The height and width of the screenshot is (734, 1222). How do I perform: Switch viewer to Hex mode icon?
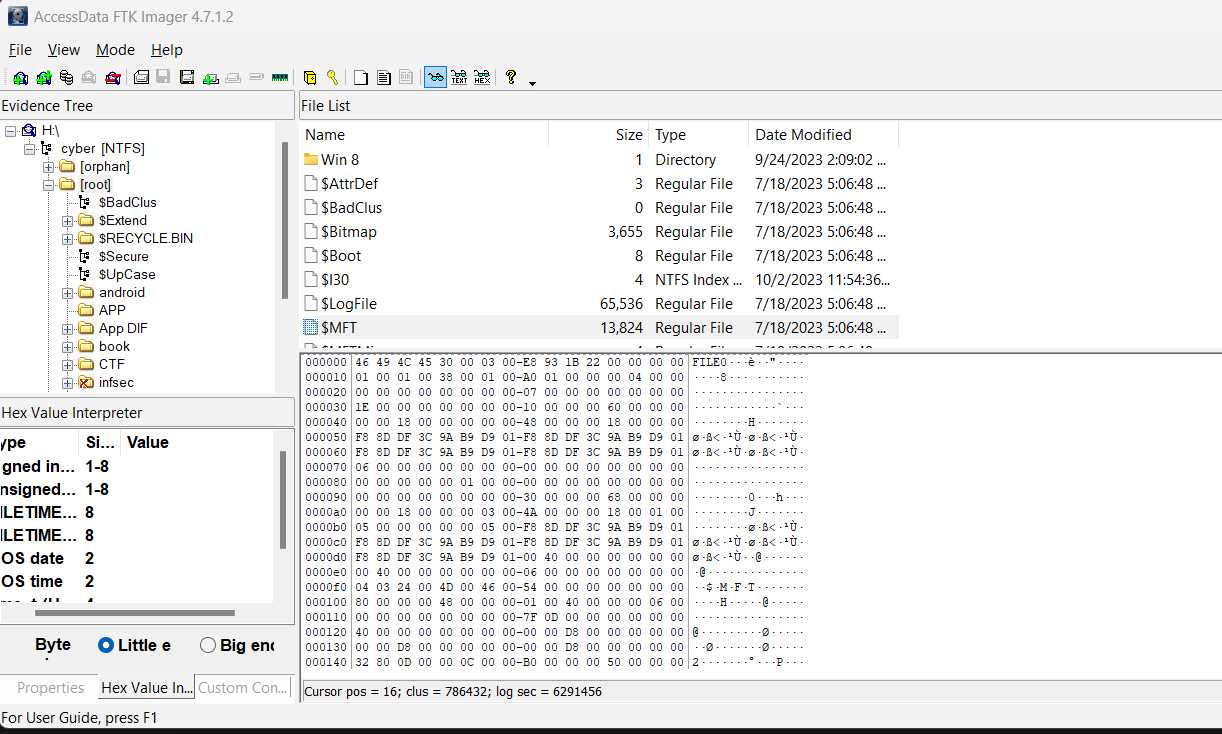482,78
